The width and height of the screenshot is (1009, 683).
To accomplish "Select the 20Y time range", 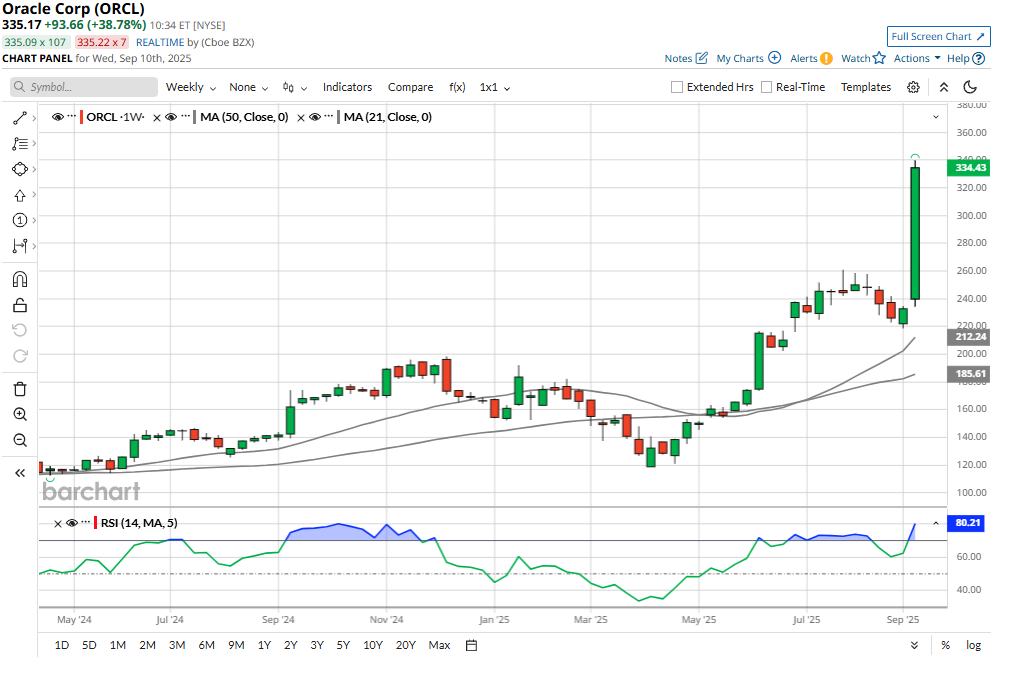I will (x=405, y=645).
